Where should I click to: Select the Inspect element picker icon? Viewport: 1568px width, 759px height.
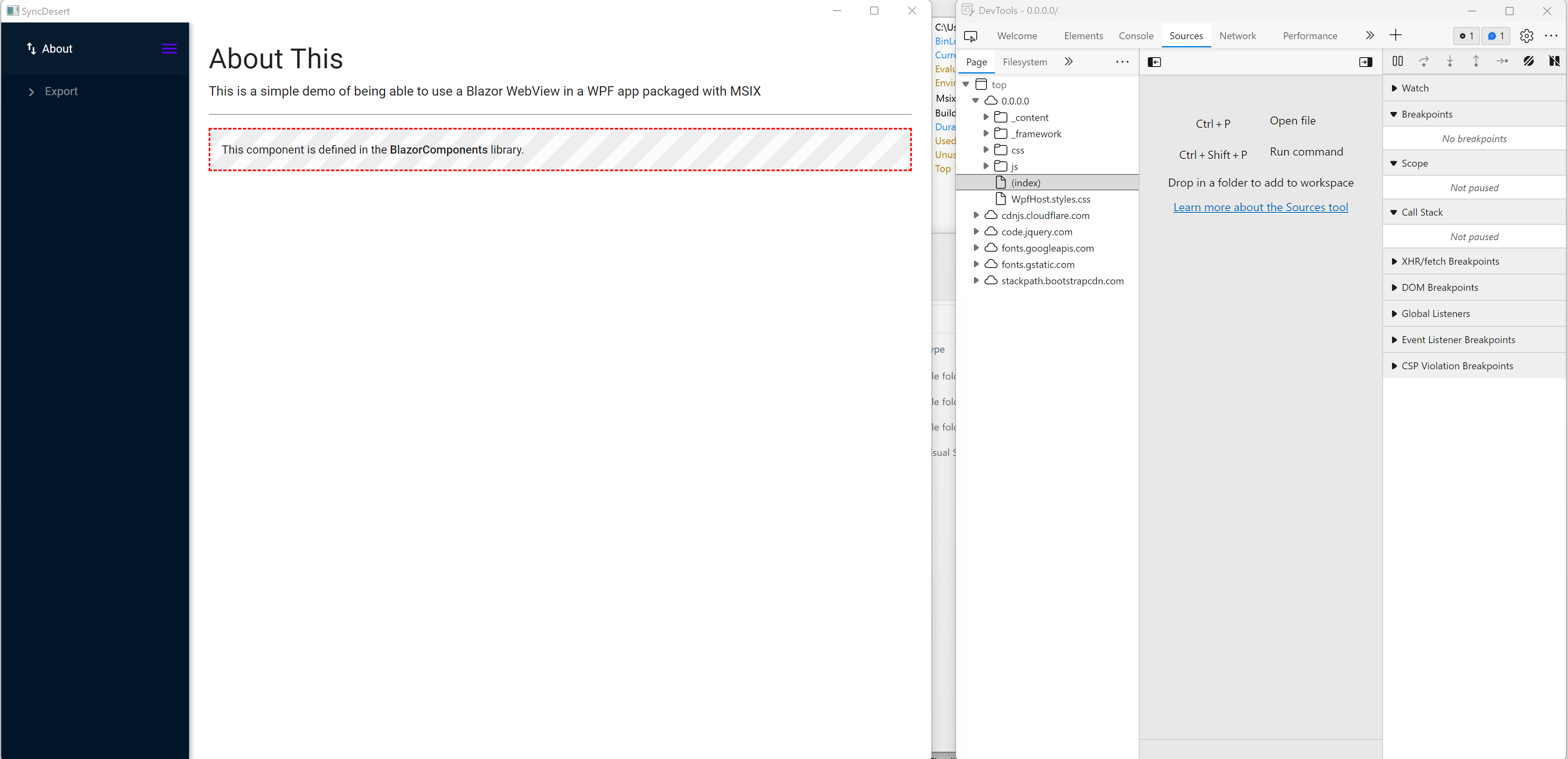click(971, 36)
